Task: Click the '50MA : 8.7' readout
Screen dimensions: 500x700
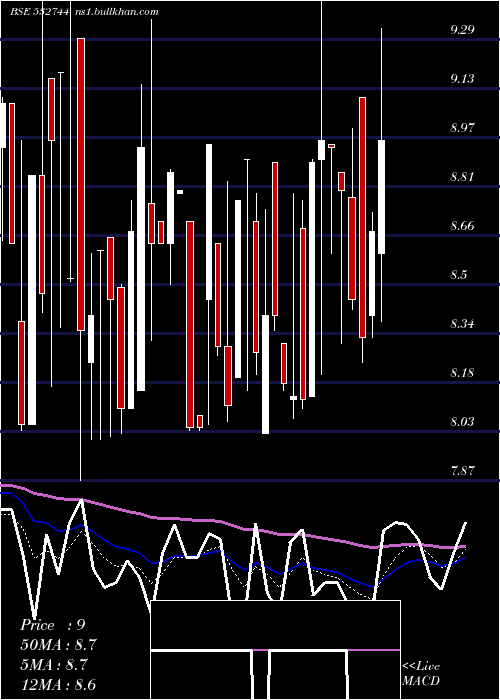Action: (58, 645)
